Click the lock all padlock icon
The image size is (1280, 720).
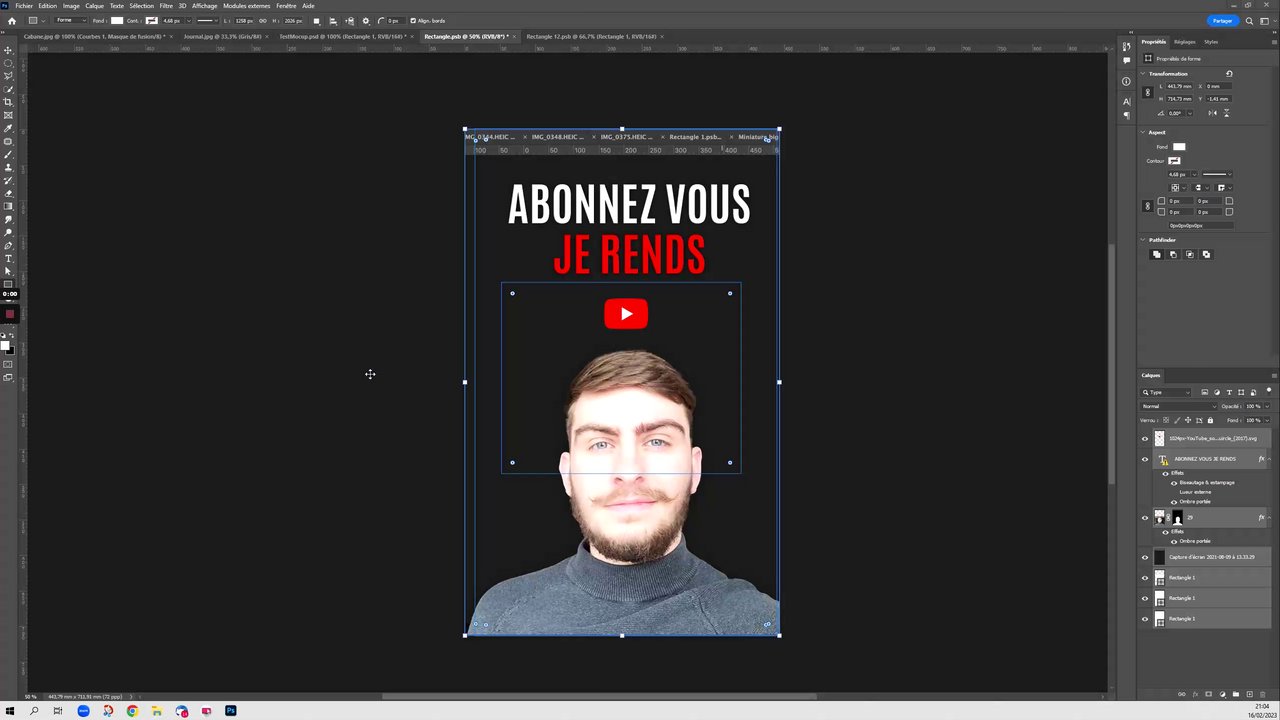(x=1210, y=420)
